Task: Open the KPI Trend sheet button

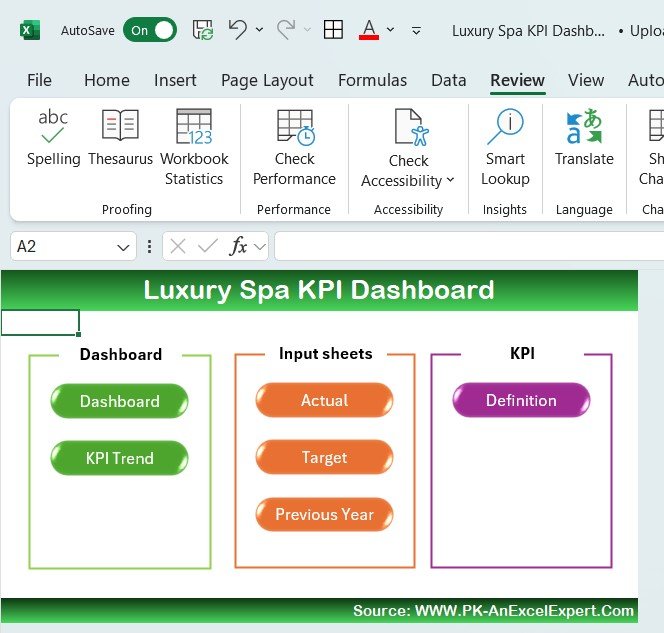Action: pyautogui.click(x=119, y=458)
